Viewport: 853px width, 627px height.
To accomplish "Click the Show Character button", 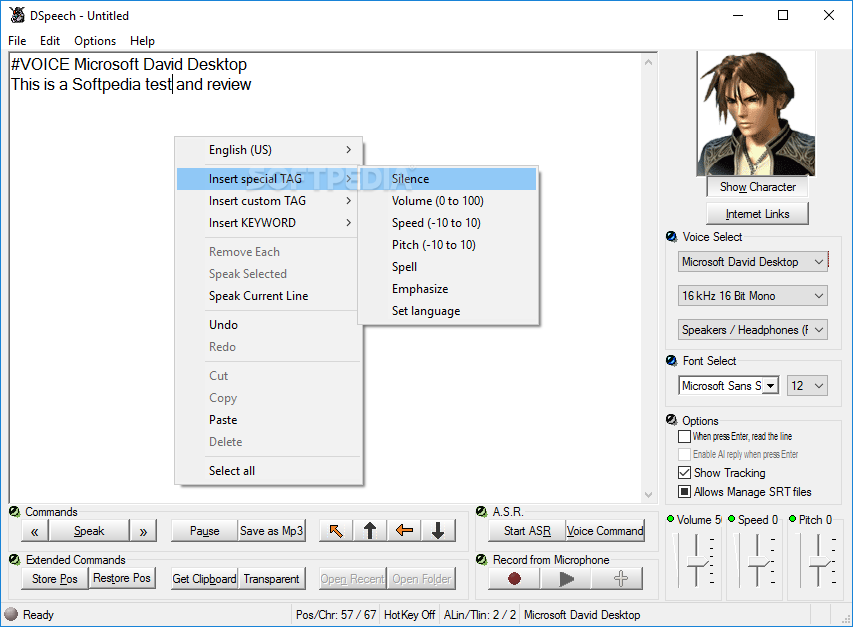I will tap(757, 187).
